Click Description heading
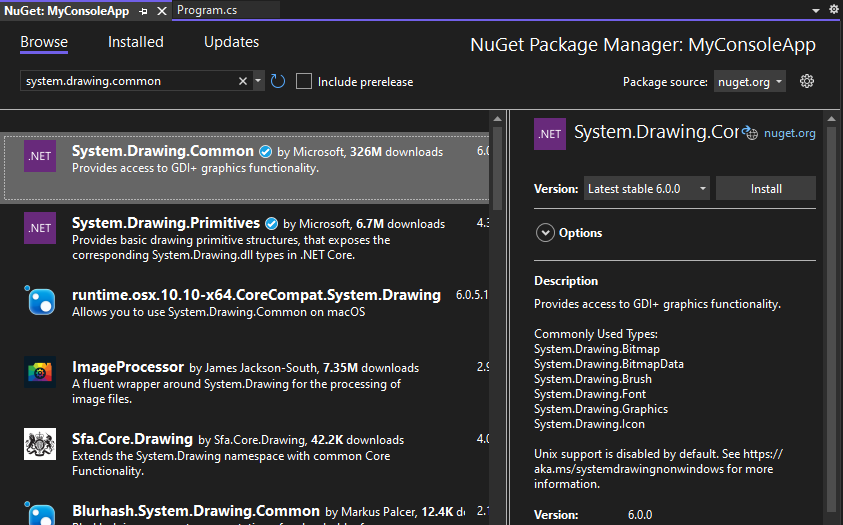Screen dimensions: 843x525 [566, 281]
